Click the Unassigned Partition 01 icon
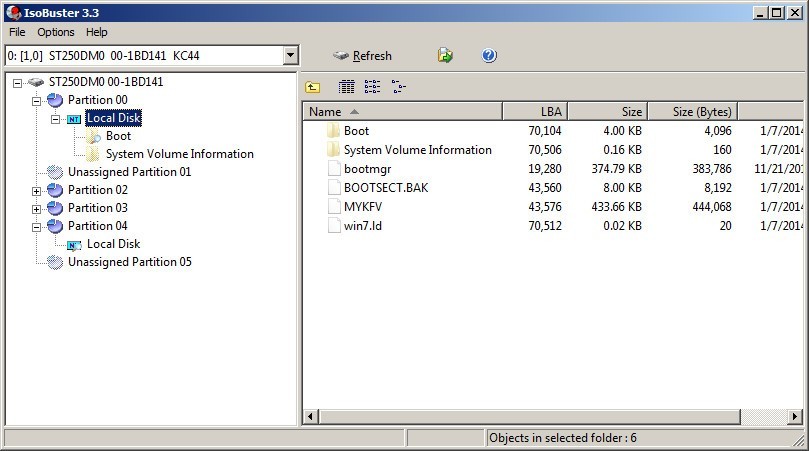Screen dimensions: 809x451 point(55,172)
